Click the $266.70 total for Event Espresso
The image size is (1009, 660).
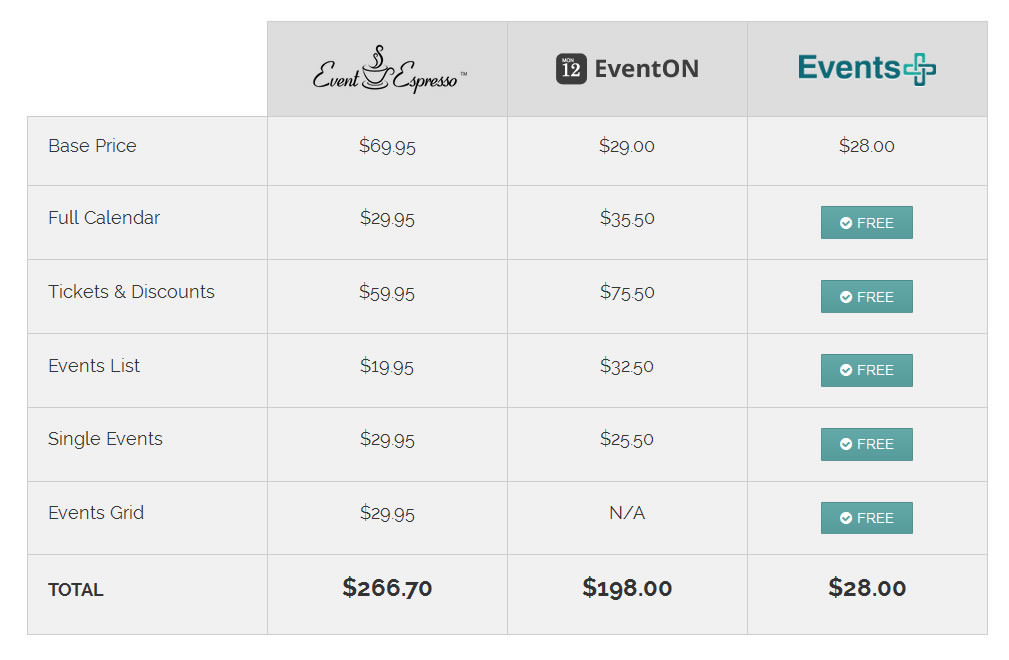point(387,588)
